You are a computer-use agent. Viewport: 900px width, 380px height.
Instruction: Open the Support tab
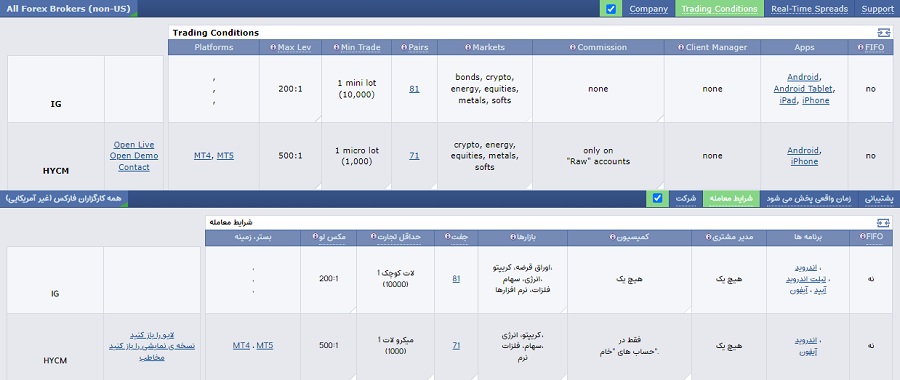click(x=877, y=9)
